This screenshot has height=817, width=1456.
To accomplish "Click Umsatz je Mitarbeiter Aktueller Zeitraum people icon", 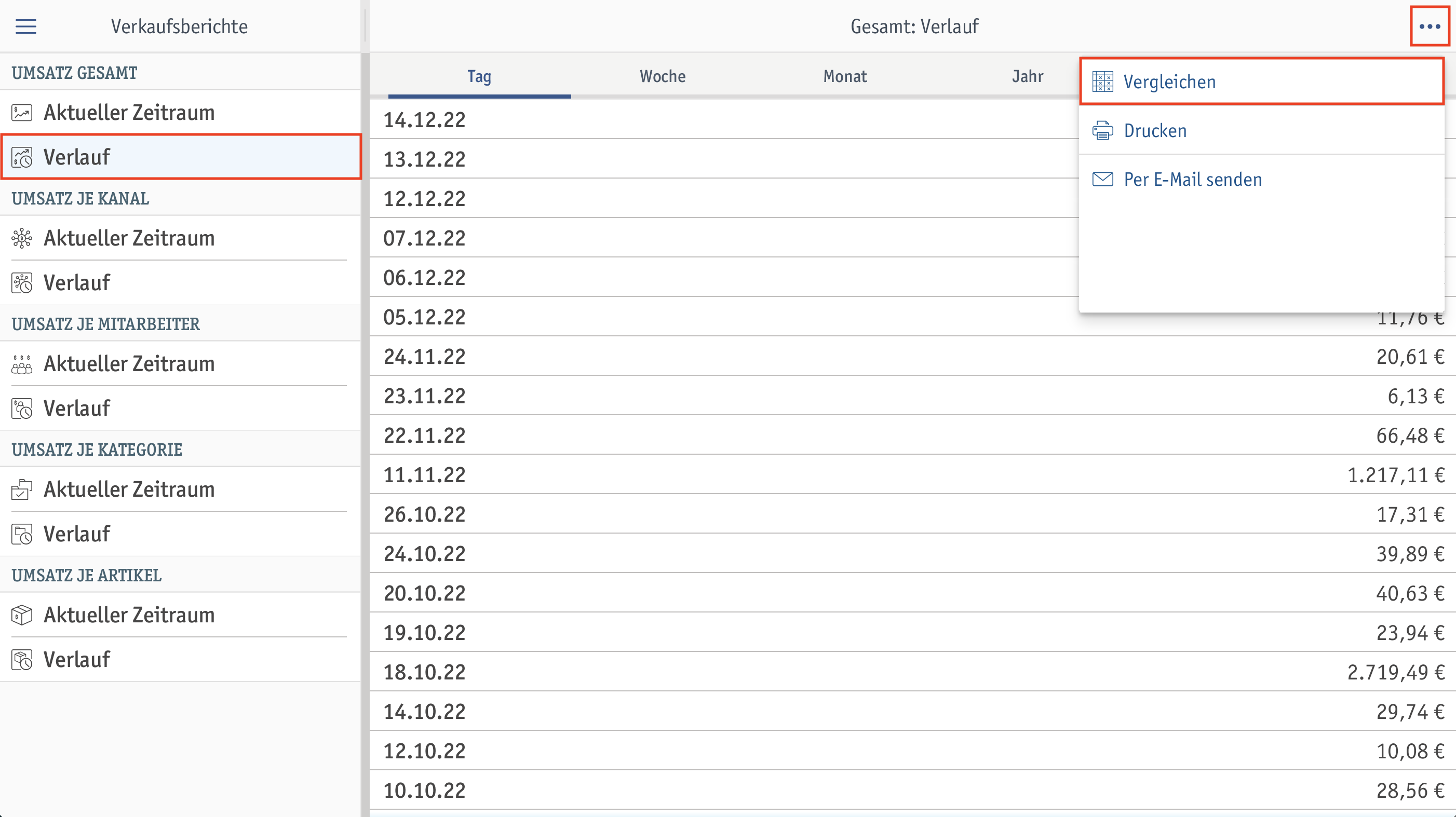I will pyautogui.click(x=22, y=364).
